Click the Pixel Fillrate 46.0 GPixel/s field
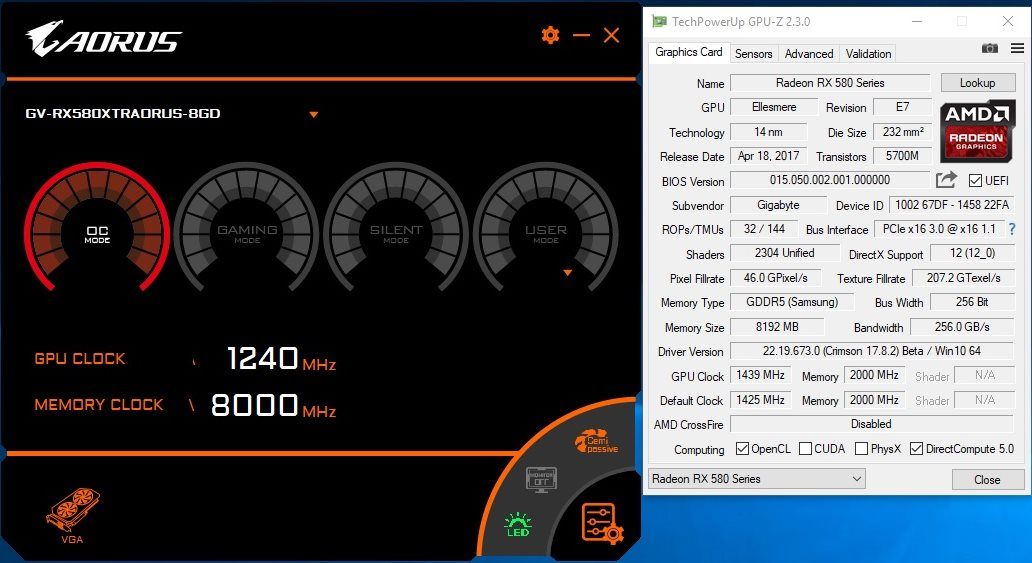The image size is (1032, 563). tap(776, 278)
